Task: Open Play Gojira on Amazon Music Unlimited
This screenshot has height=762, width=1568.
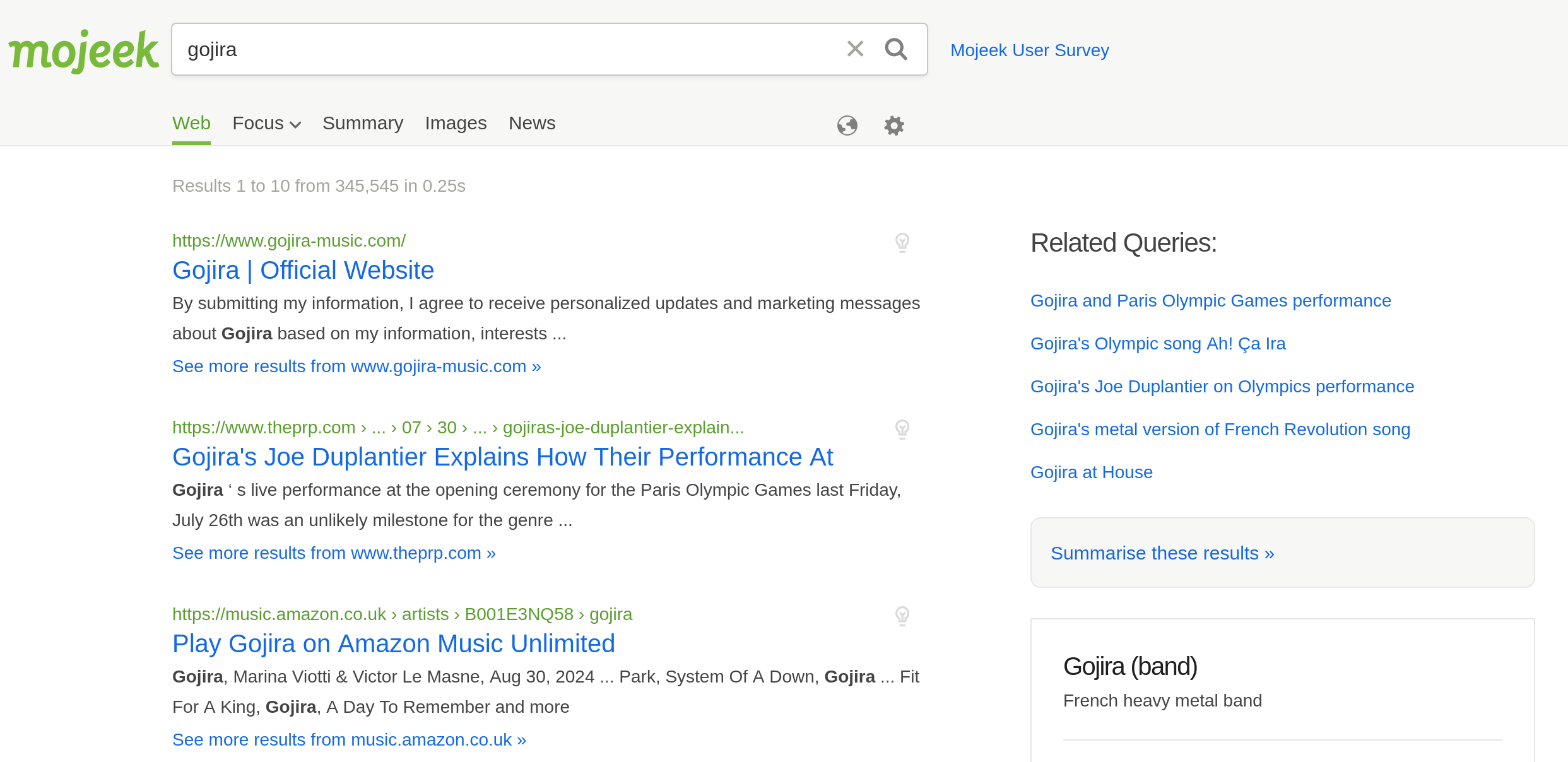Action: pyautogui.click(x=393, y=644)
